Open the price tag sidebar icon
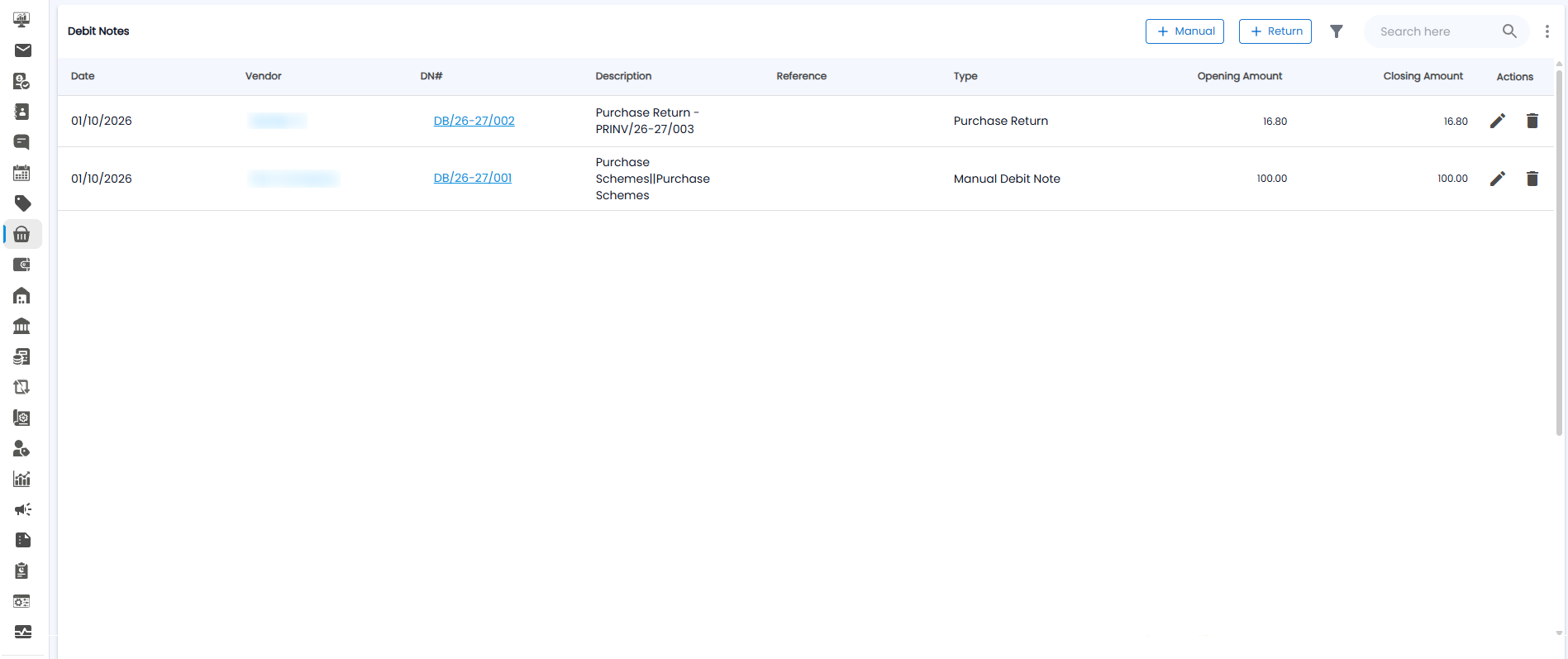 [x=22, y=203]
